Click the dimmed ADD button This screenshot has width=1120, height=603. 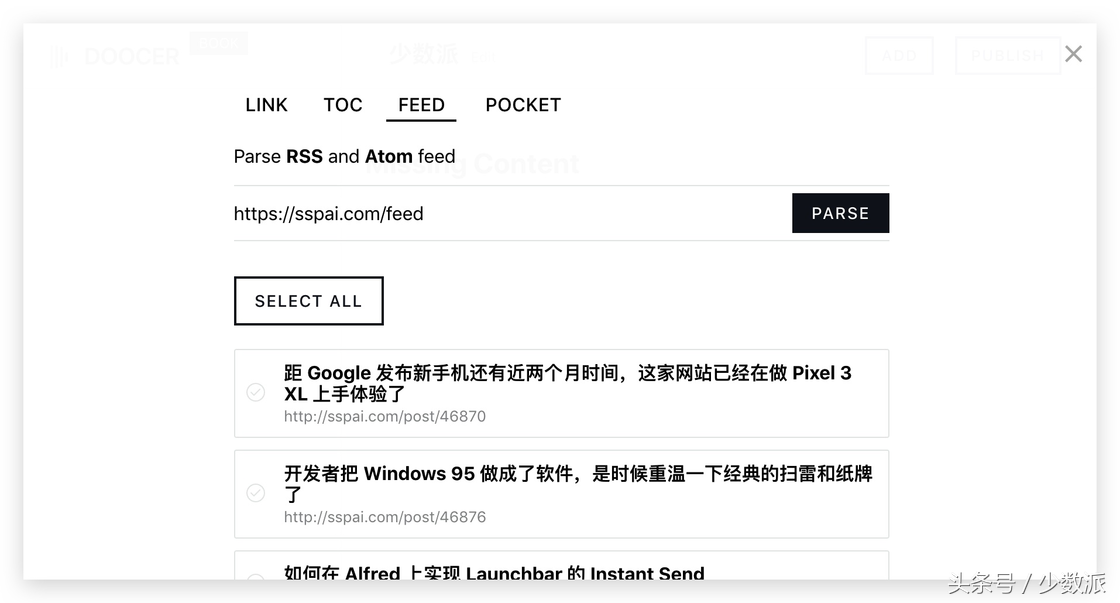click(899, 56)
